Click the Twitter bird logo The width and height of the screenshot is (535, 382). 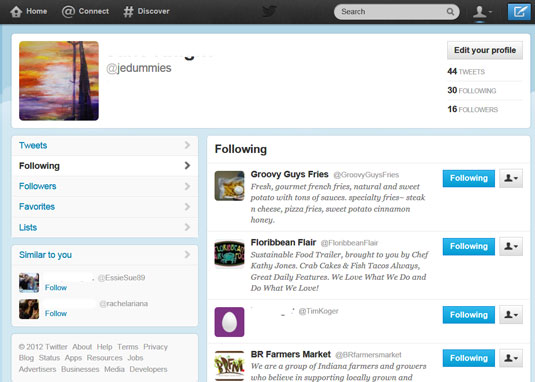(269, 12)
